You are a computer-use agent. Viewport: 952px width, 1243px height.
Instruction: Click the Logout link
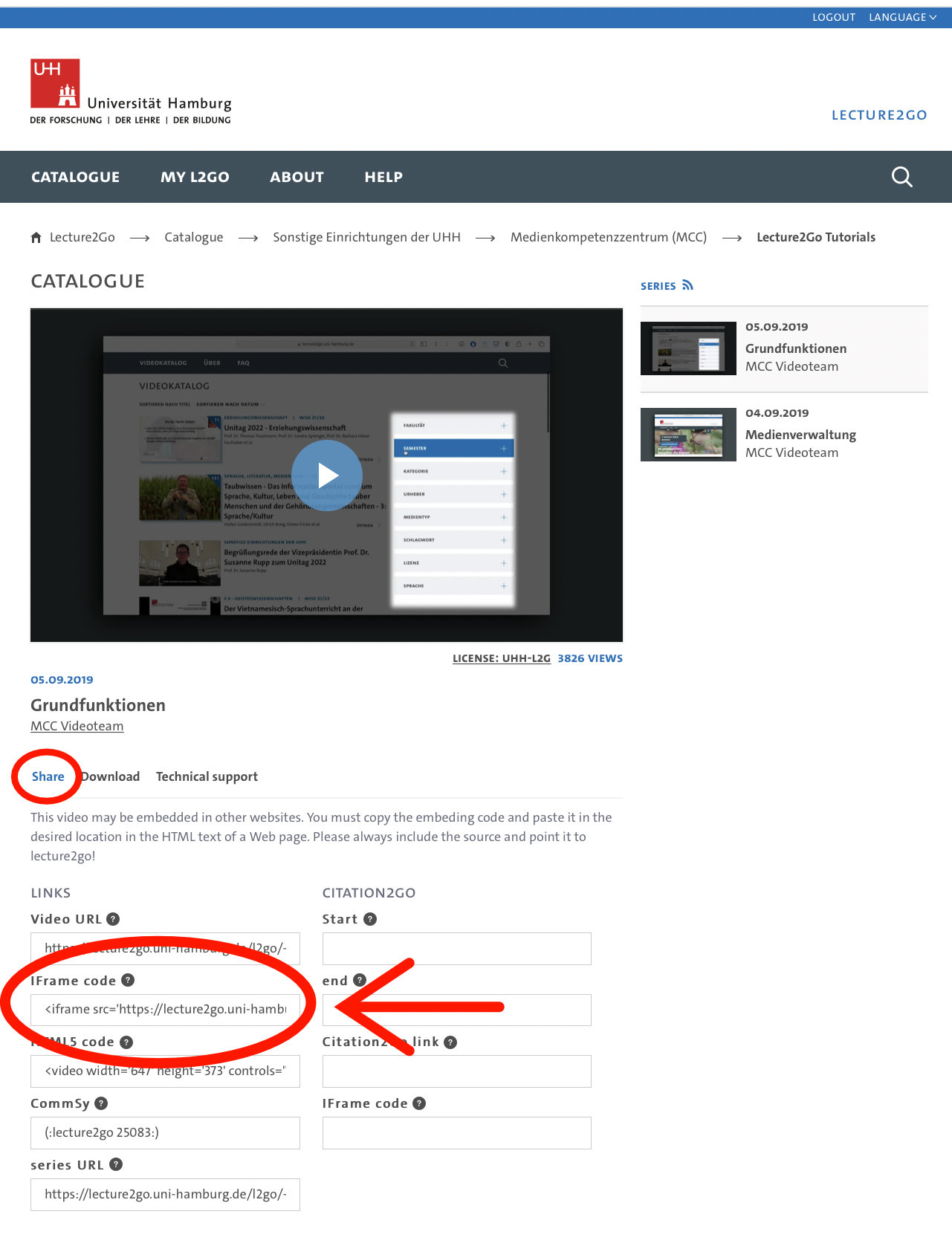point(834,17)
